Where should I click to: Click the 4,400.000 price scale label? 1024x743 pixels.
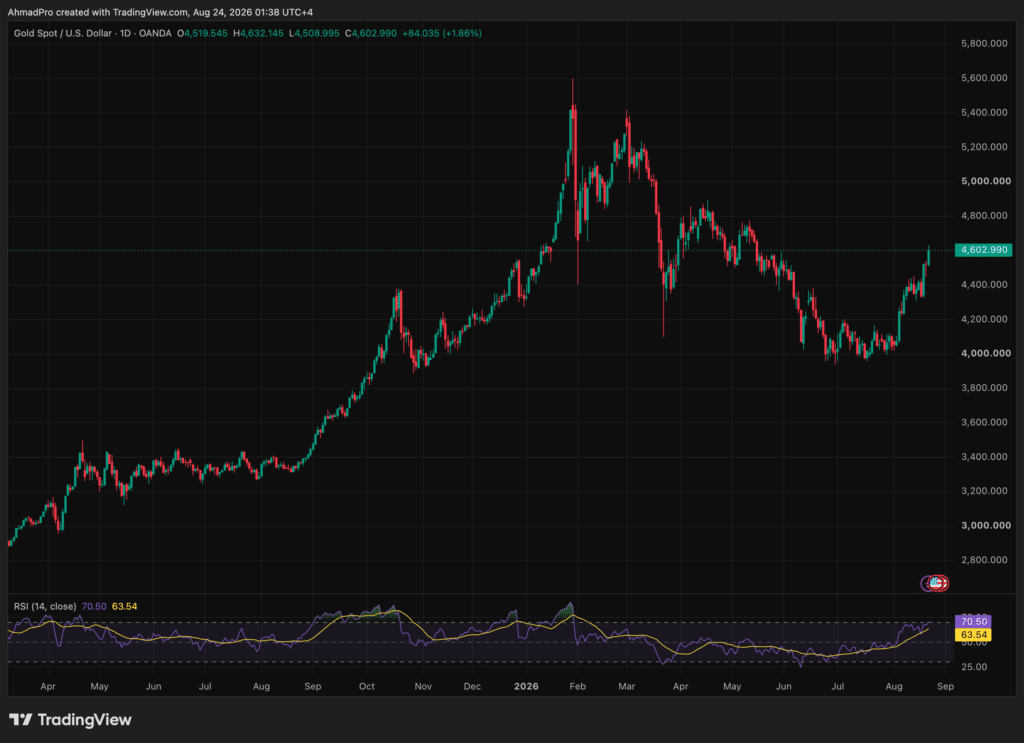coord(984,285)
